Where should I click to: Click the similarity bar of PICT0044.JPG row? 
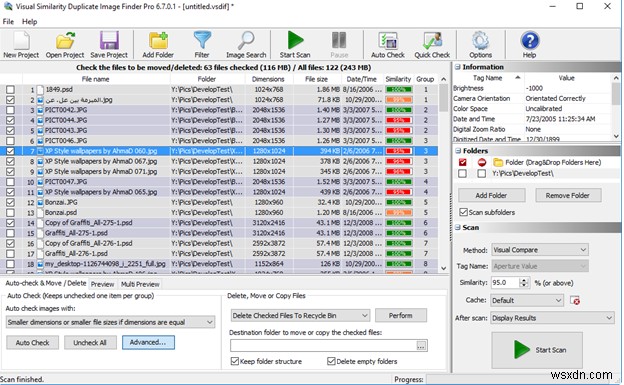(x=398, y=120)
